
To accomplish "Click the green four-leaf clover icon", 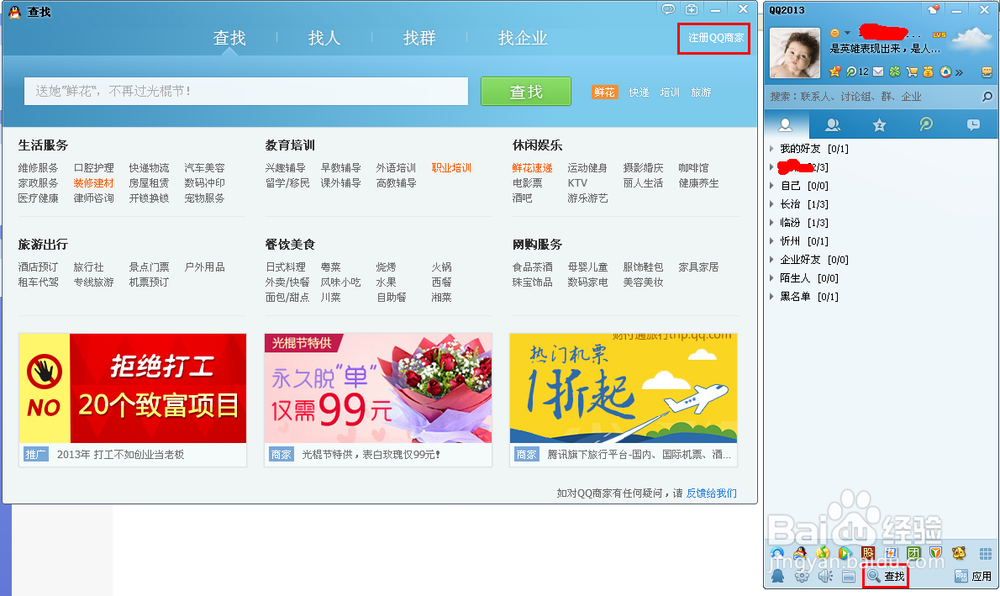I will click(895, 71).
